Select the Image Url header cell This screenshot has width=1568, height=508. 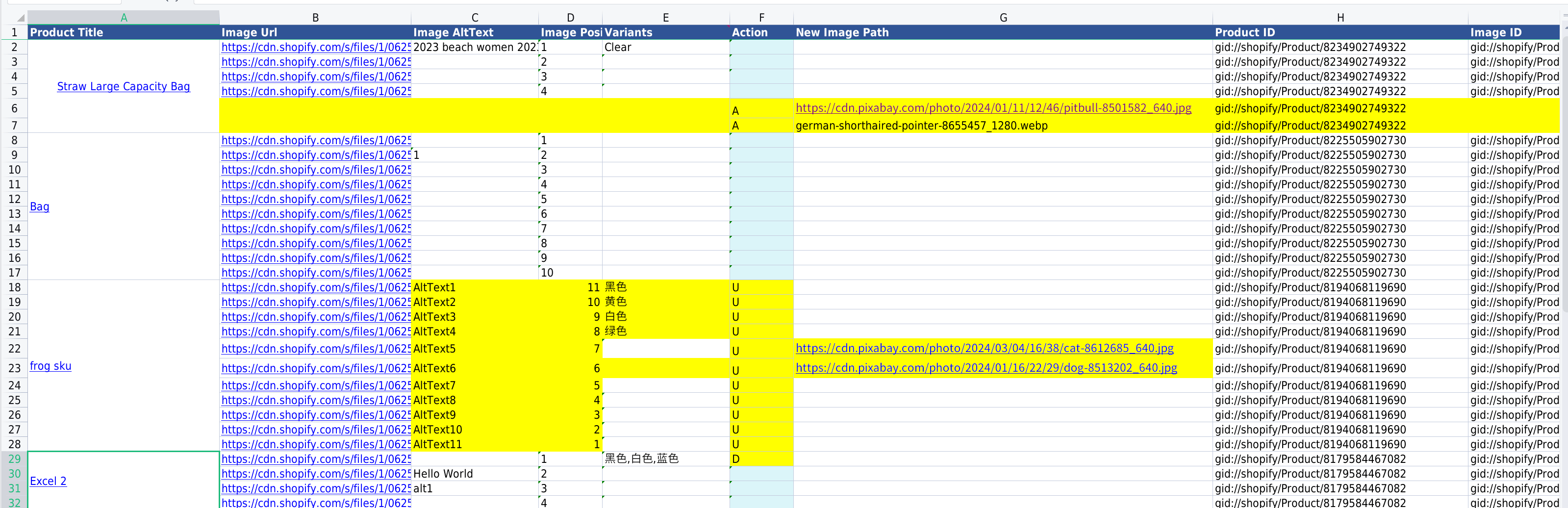coord(315,32)
